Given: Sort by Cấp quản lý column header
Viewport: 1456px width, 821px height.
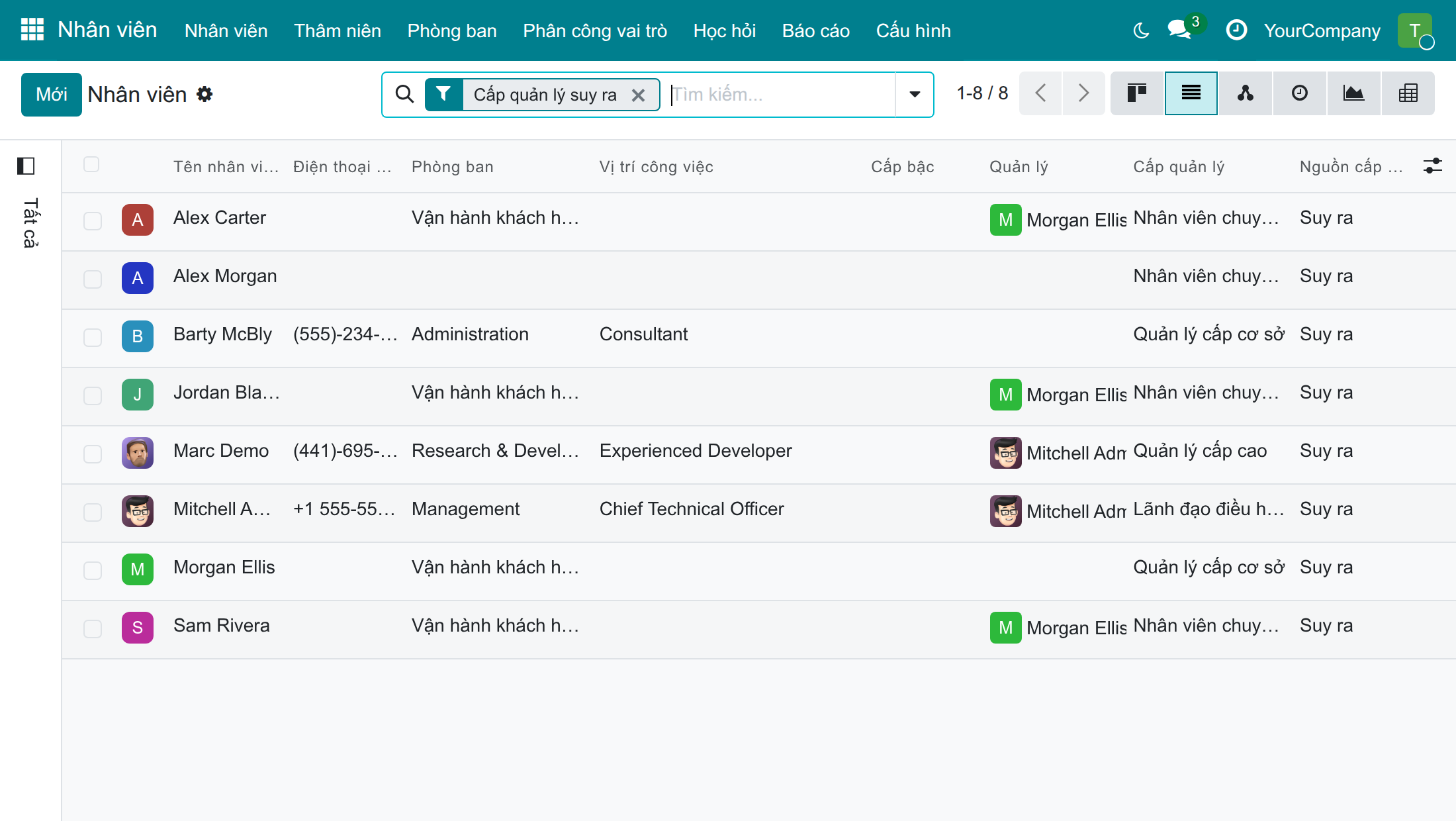Looking at the screenshot, I should click(1179, 167).
